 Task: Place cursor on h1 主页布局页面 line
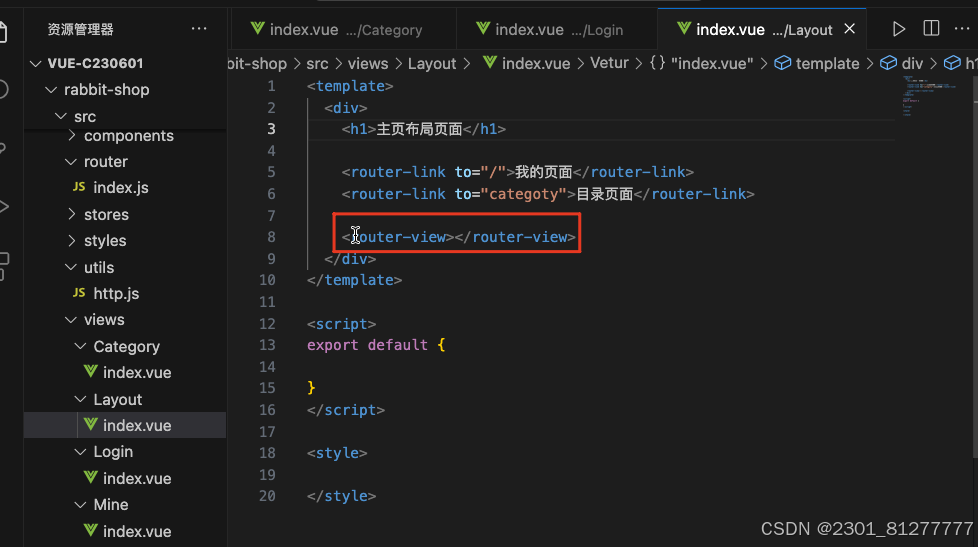[424, 129]
